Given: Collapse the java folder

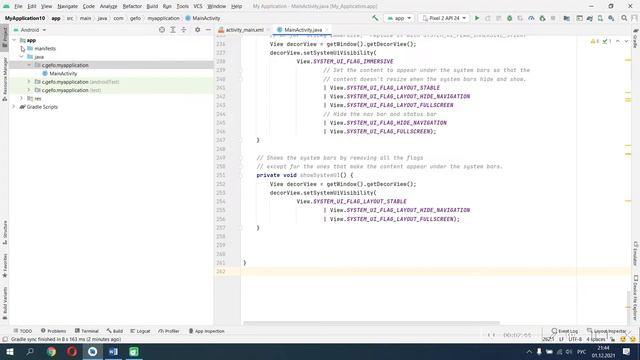Looking at the screenshot, I should 22,57.
